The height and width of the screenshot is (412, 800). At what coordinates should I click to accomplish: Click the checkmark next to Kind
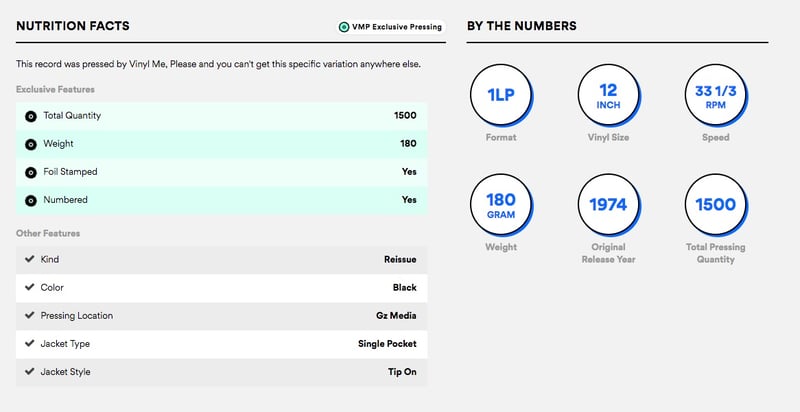29,260
